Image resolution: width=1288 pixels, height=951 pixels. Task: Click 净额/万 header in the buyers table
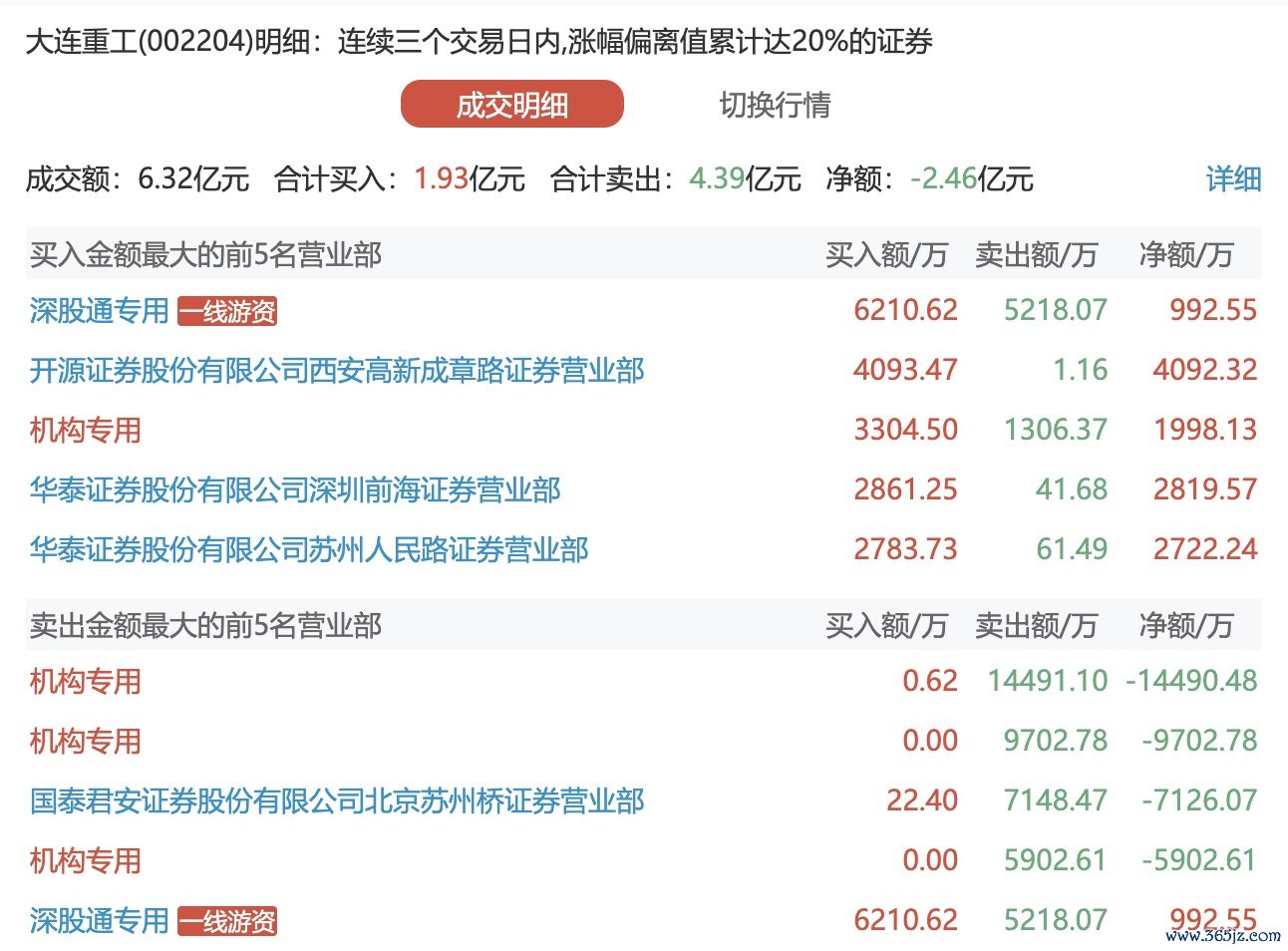coord(1185,255)
